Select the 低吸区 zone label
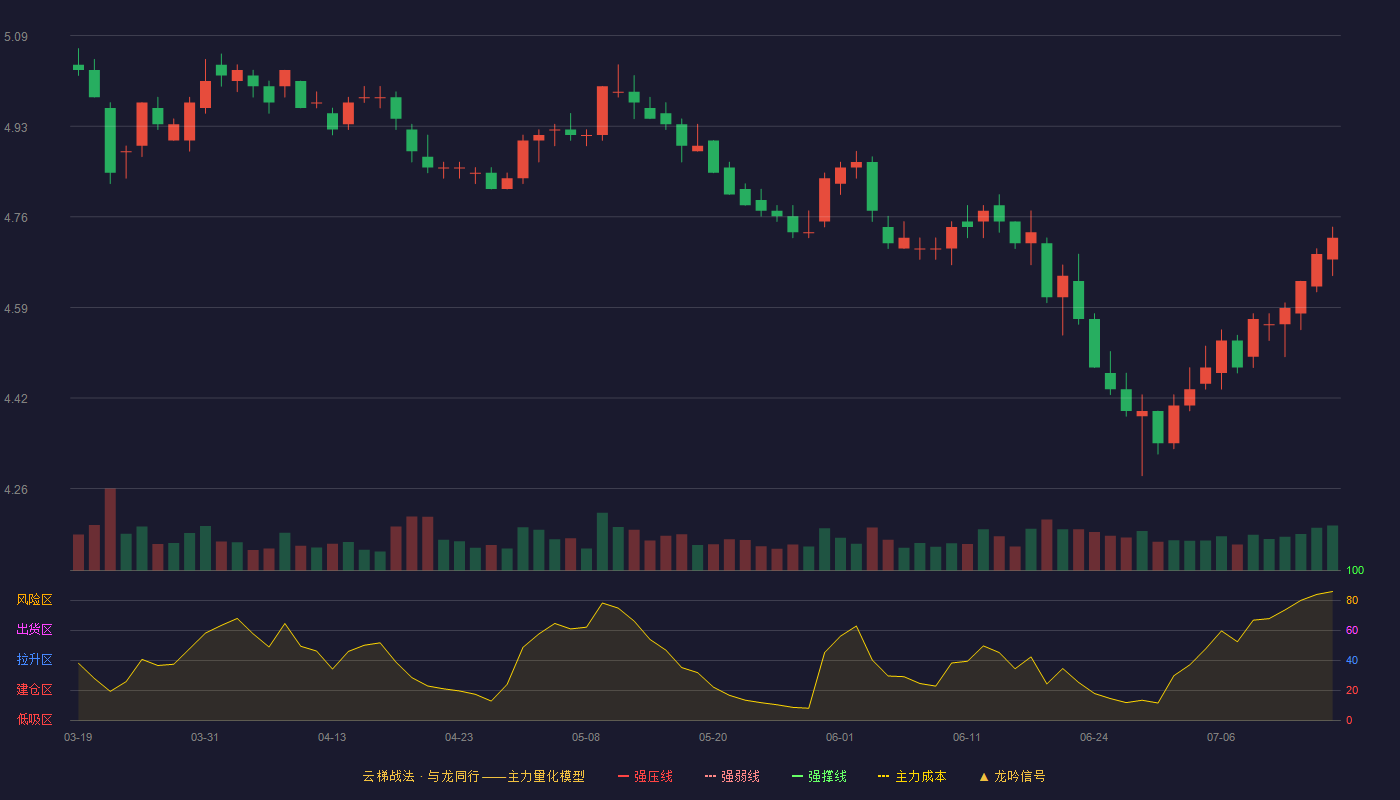Viewport: 1400px width, 800px height. [34, 719]
